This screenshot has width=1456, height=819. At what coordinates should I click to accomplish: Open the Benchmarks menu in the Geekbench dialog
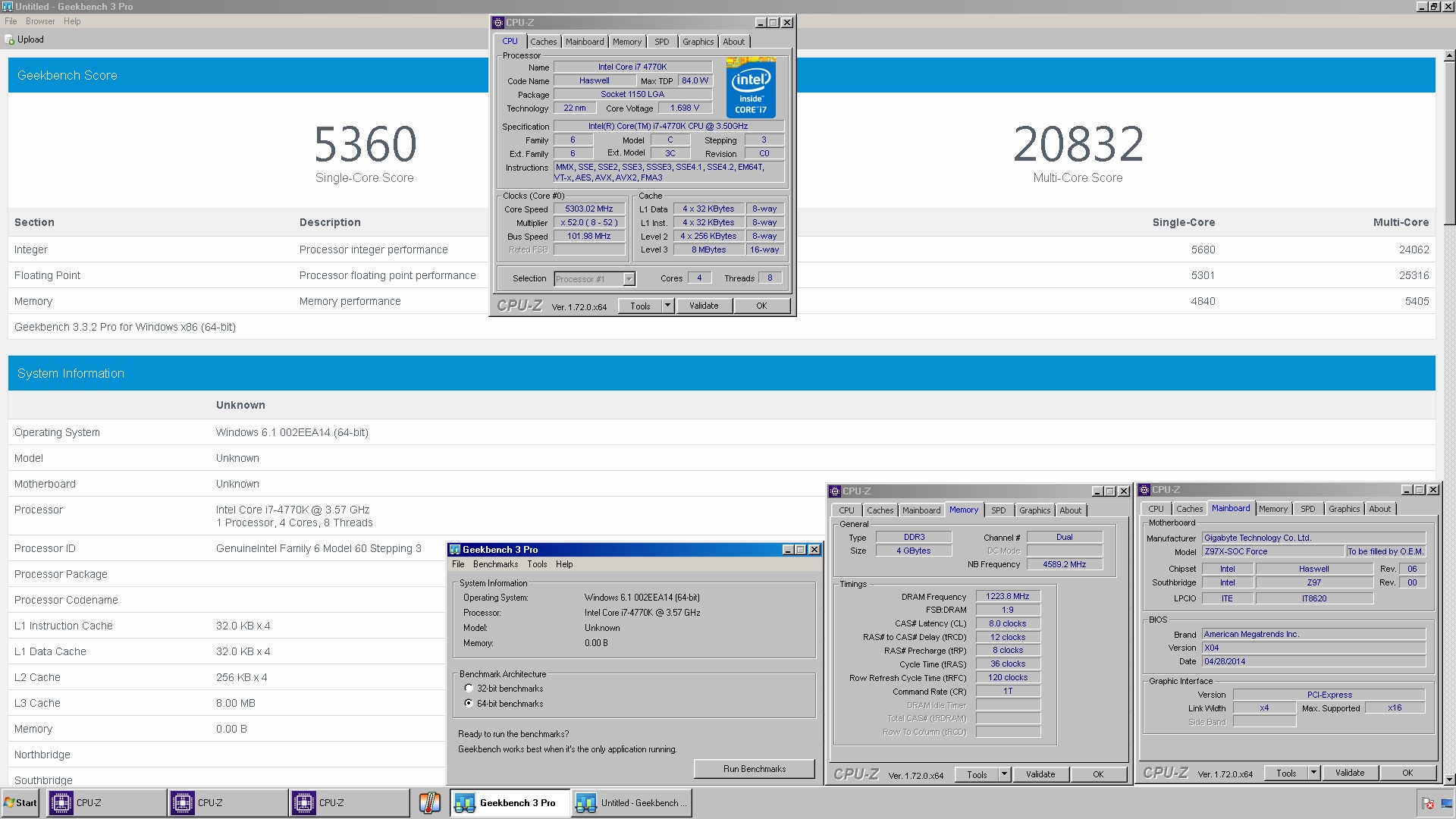495,564
